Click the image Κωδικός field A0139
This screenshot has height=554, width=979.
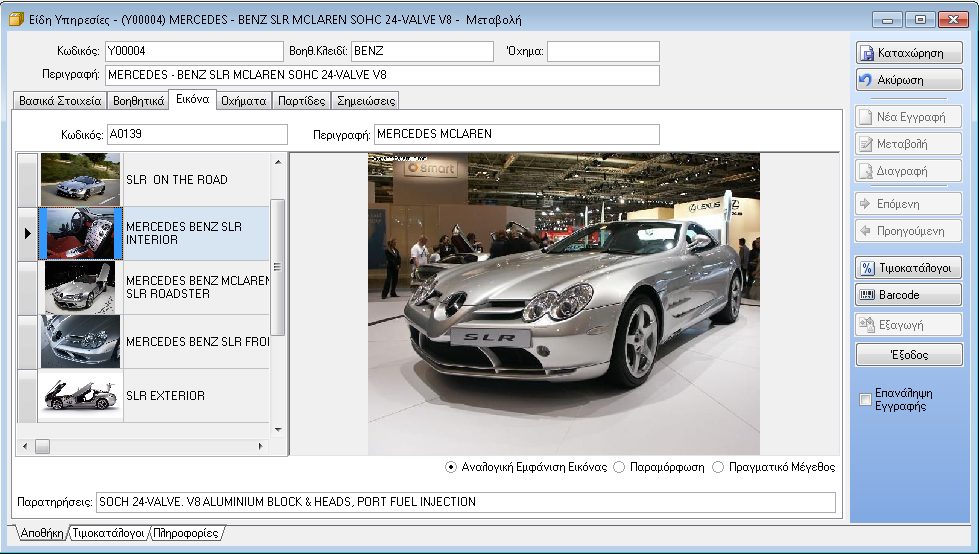[x=197, y=134]
